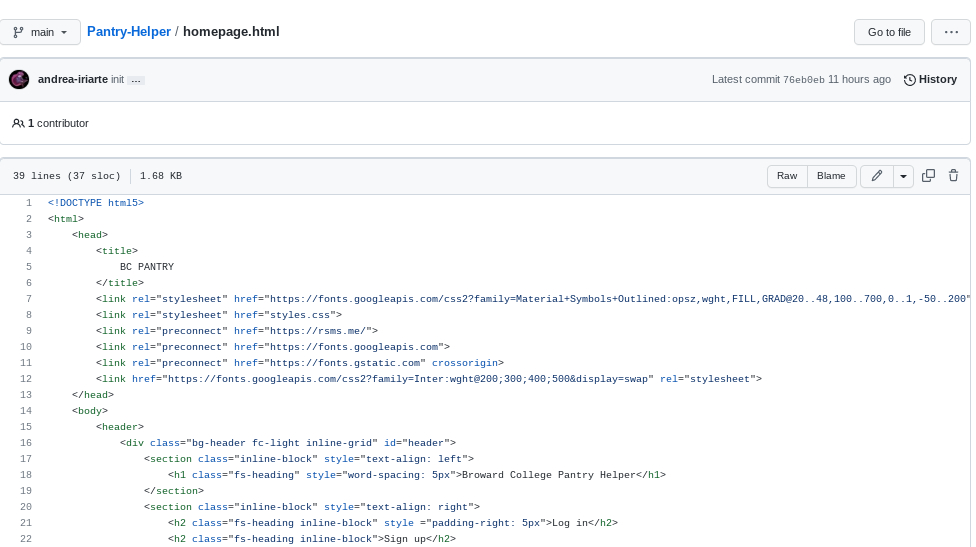Click andrea-iriarte's avatar image
976x547 pixels.
pos(19,80)
